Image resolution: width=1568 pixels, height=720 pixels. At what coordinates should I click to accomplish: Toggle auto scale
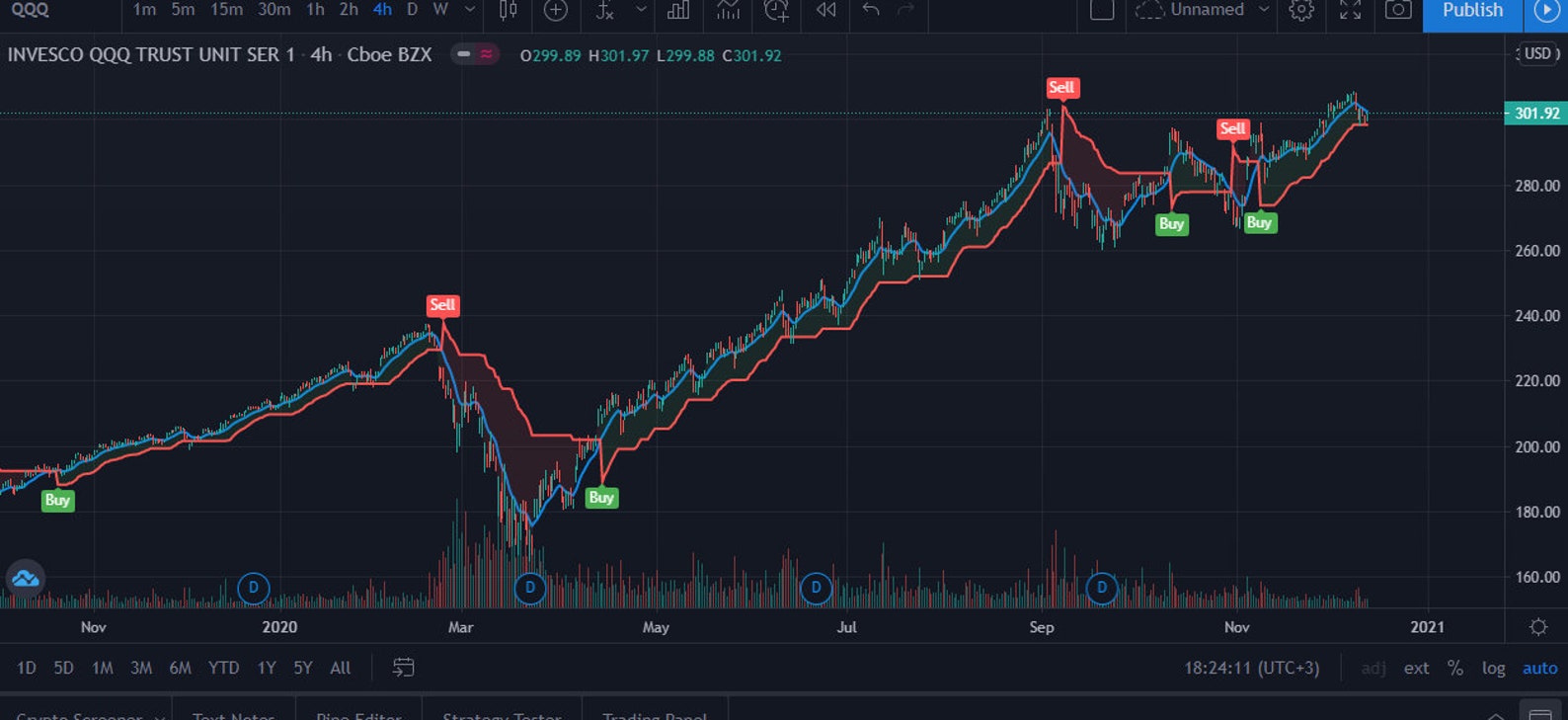pos(1539,669)
